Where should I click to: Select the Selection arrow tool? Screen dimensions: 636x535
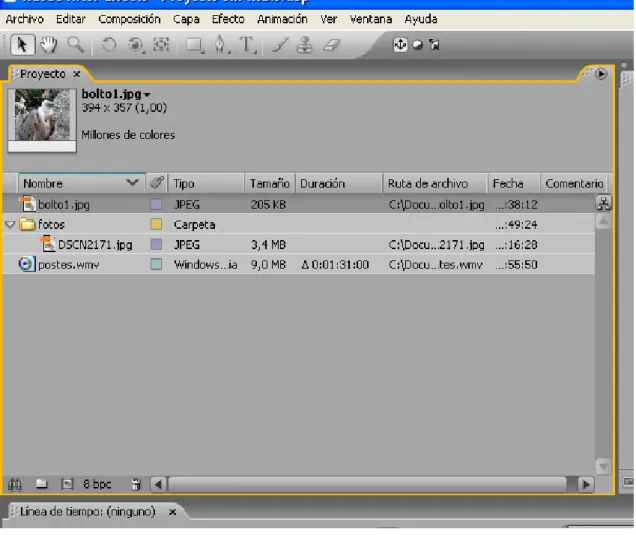coord(22,45)
